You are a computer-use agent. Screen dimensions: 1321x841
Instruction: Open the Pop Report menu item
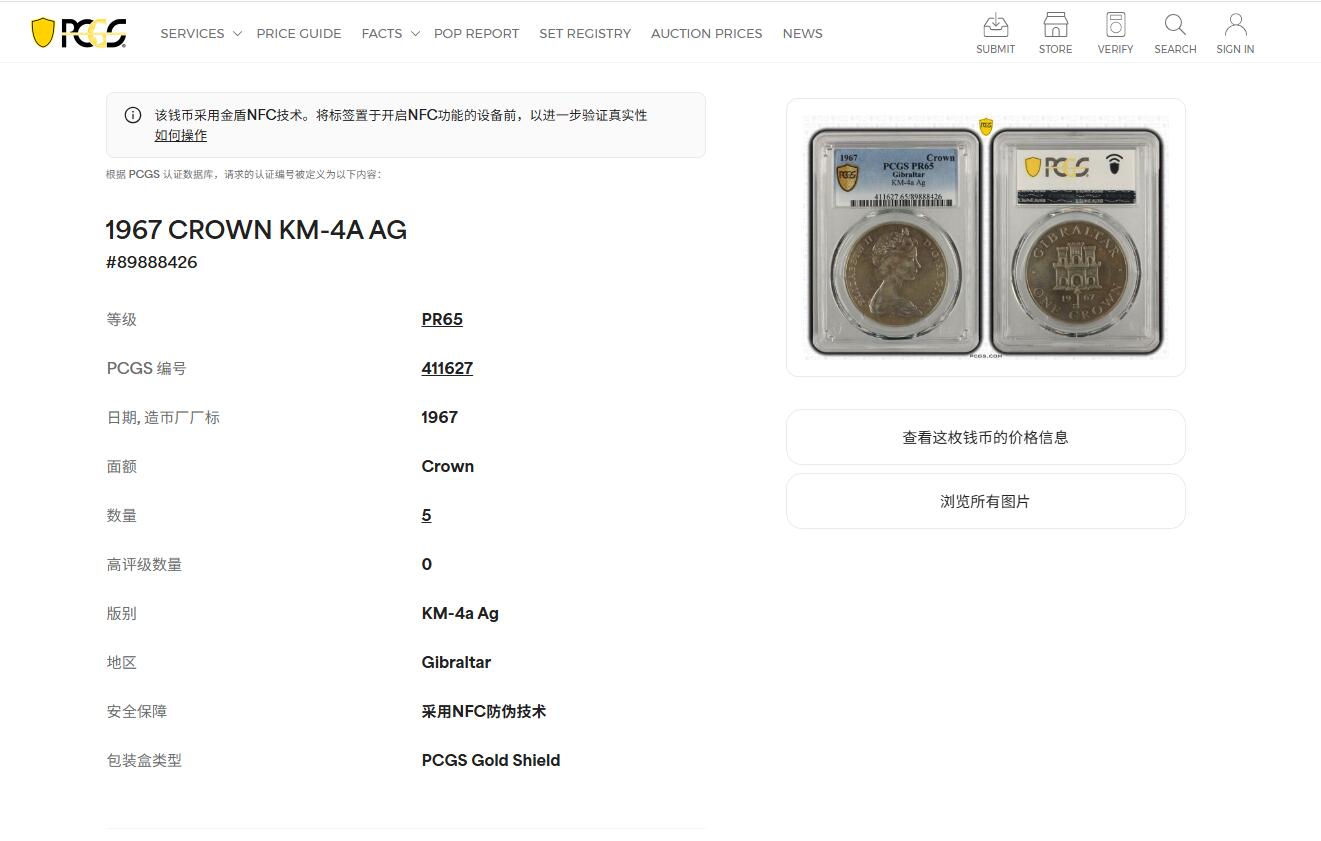click(x=476, y=33)
